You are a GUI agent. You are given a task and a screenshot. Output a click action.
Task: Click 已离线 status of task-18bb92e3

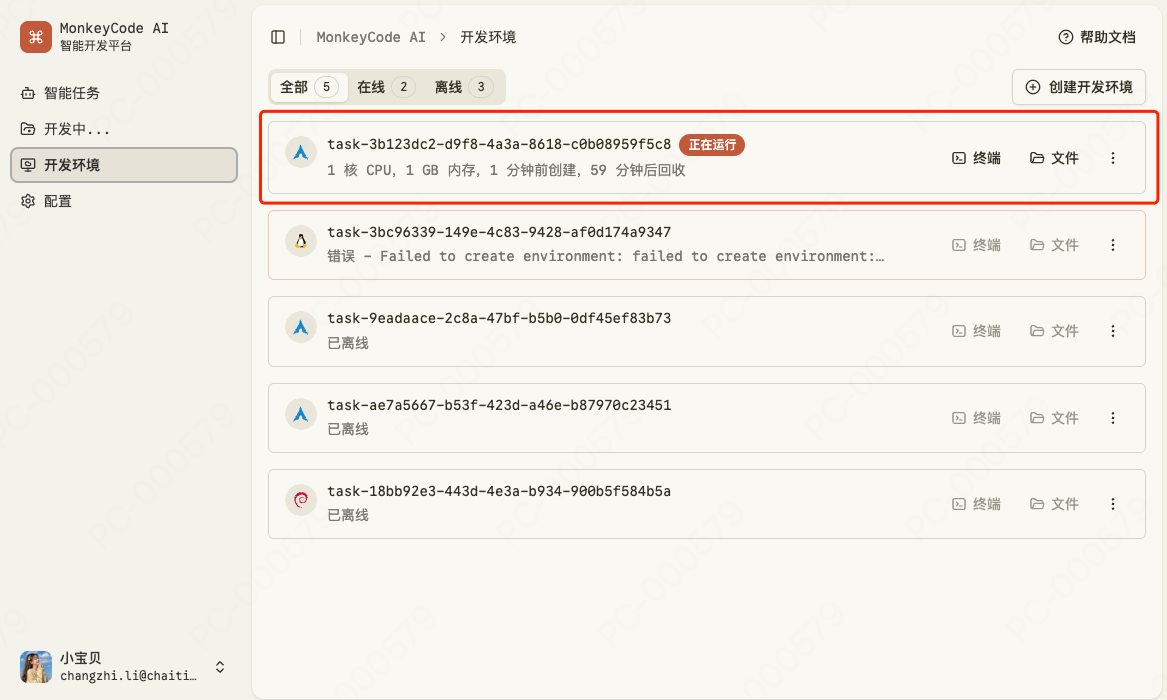tap(348, 515)
